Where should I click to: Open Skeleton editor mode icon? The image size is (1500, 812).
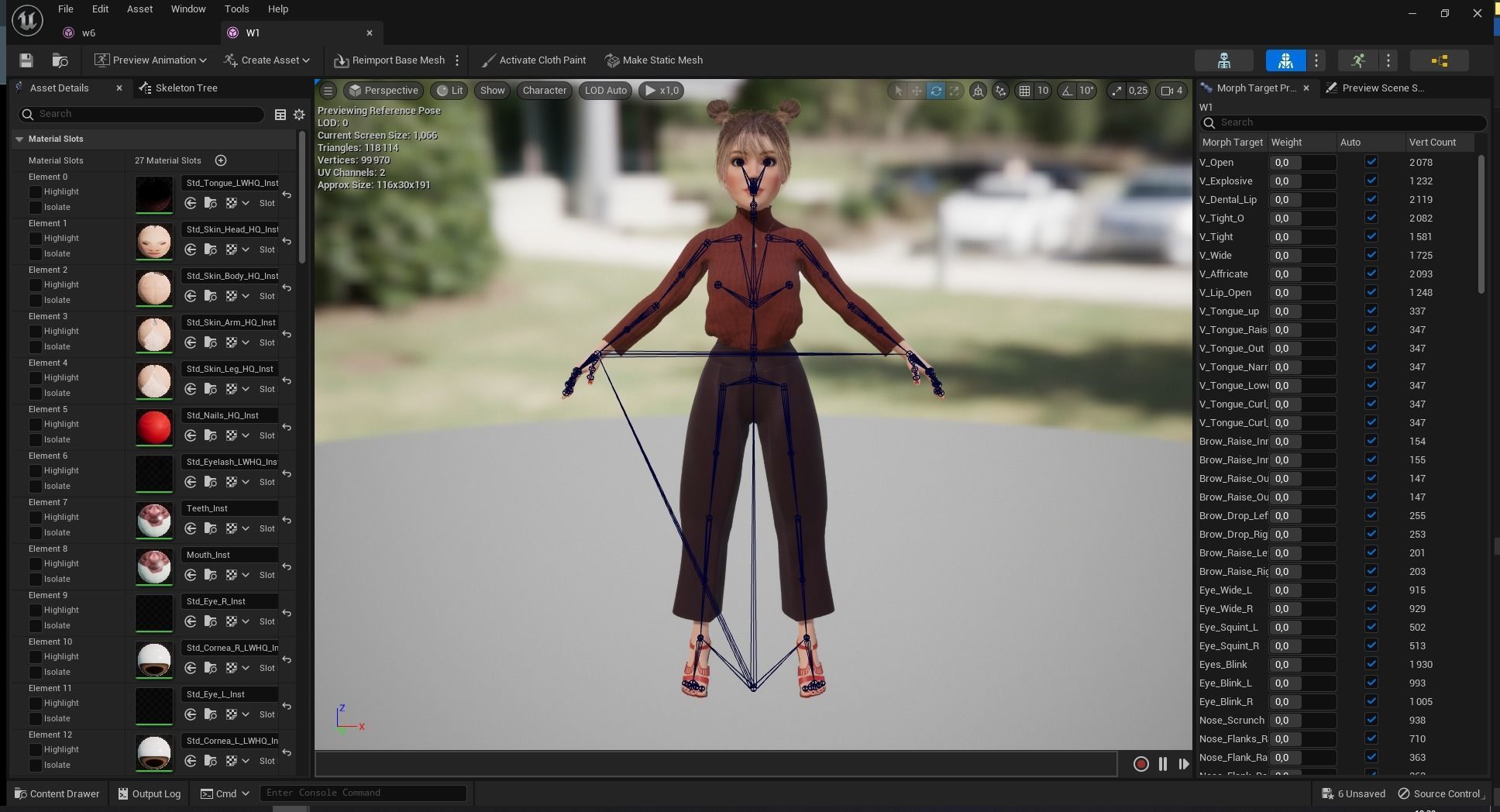[x=1224, y=60]
